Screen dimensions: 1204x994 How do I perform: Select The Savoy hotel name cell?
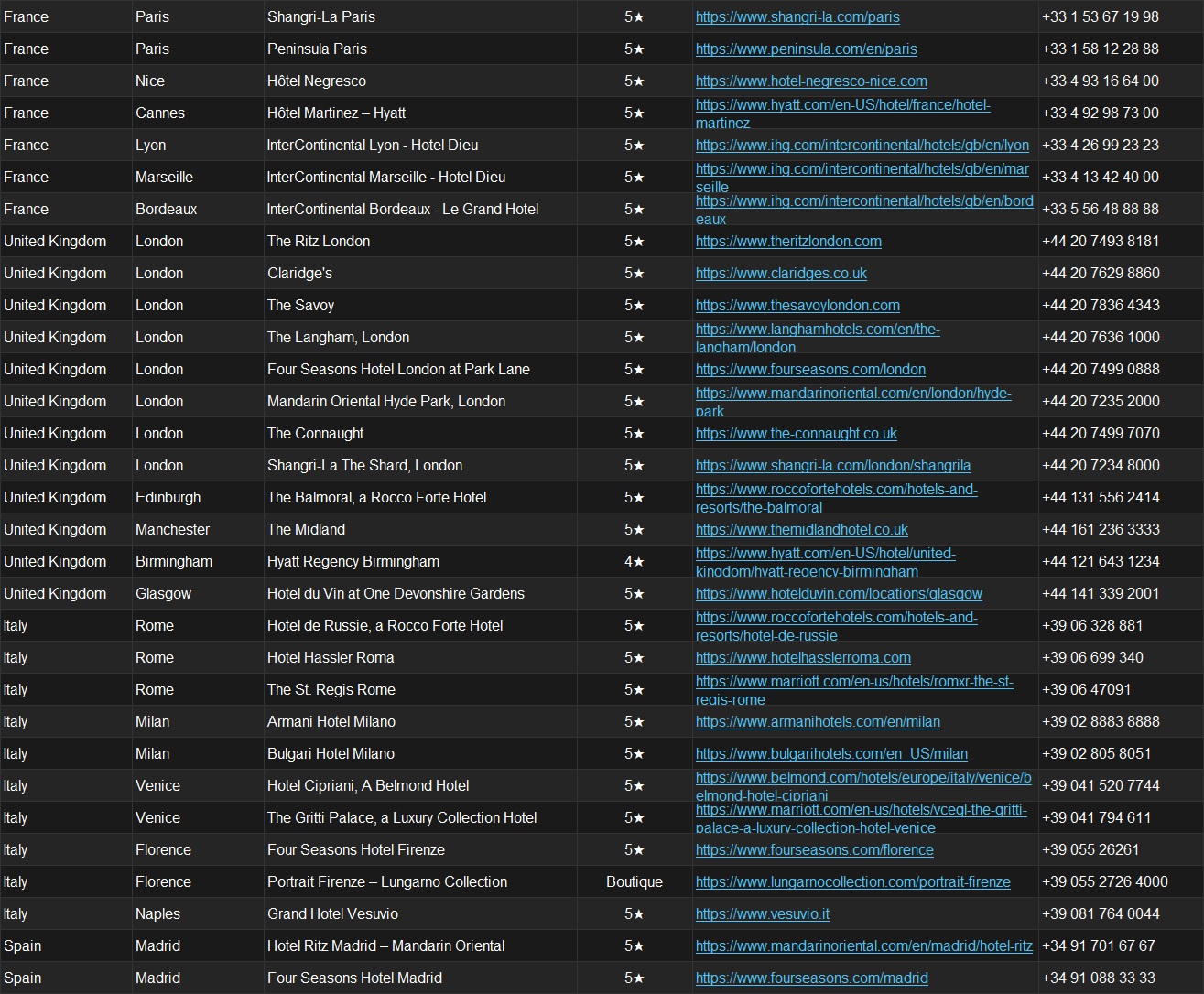tap(420, 305)
